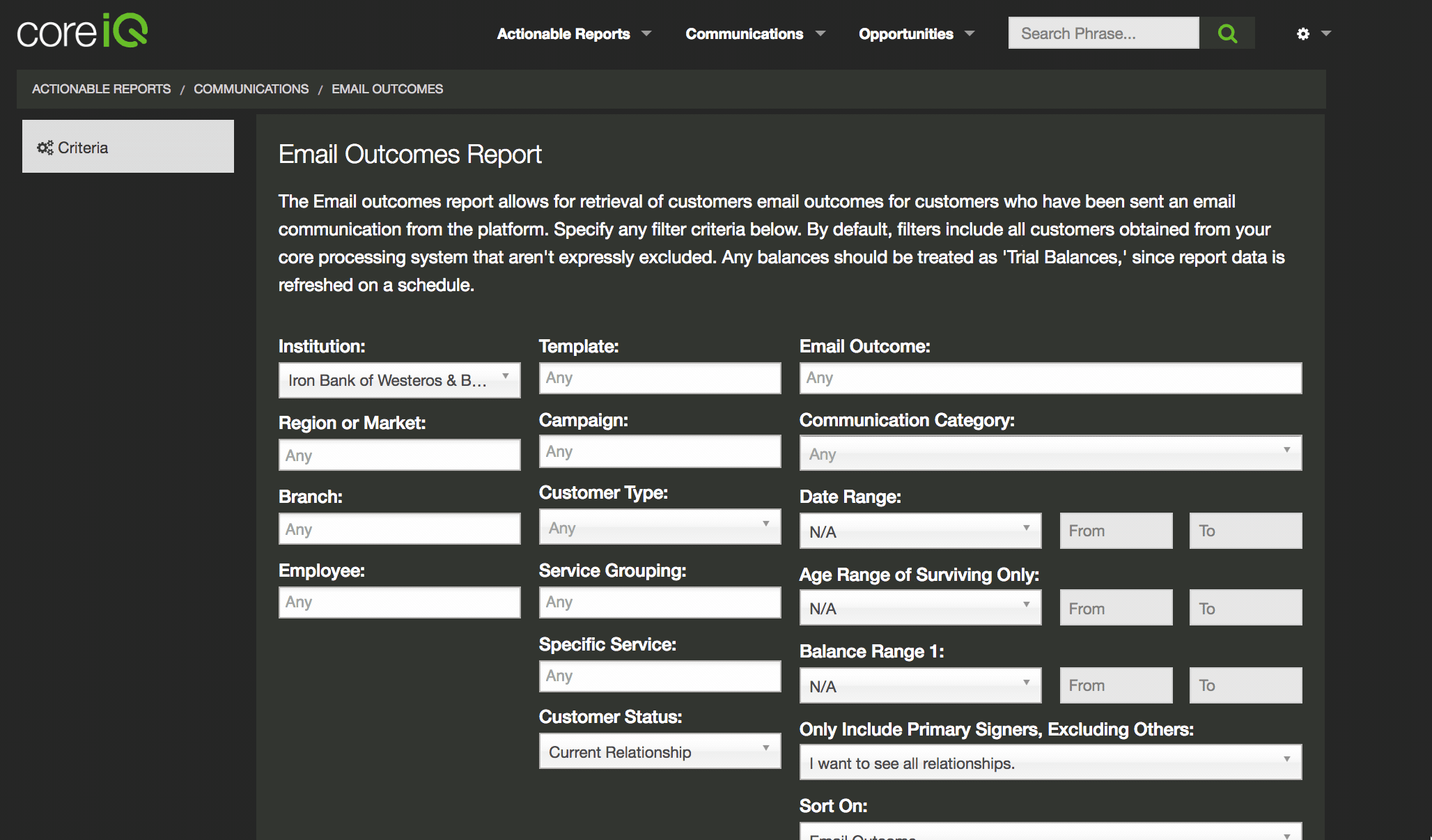Click the coreIQ logo

click(x=82, y=31)
